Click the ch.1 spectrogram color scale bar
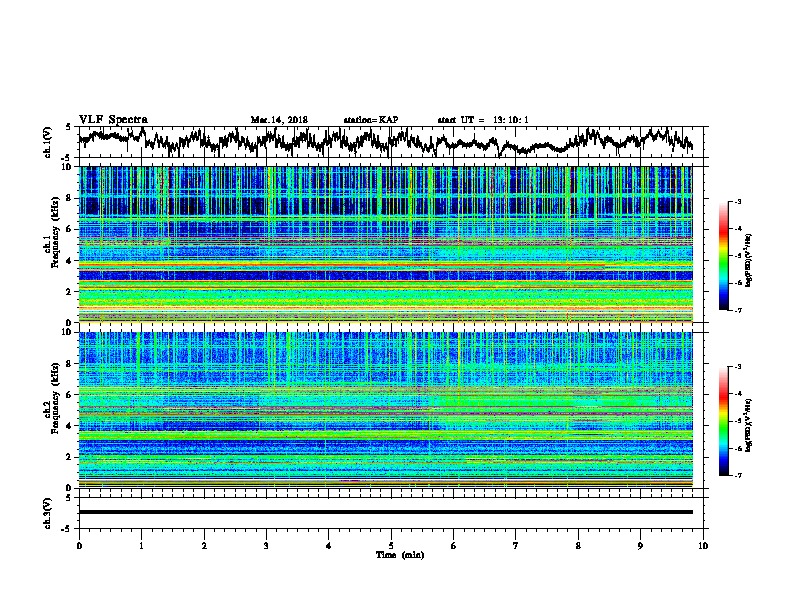Screen dimensions: 792x612 pos(723,256)
